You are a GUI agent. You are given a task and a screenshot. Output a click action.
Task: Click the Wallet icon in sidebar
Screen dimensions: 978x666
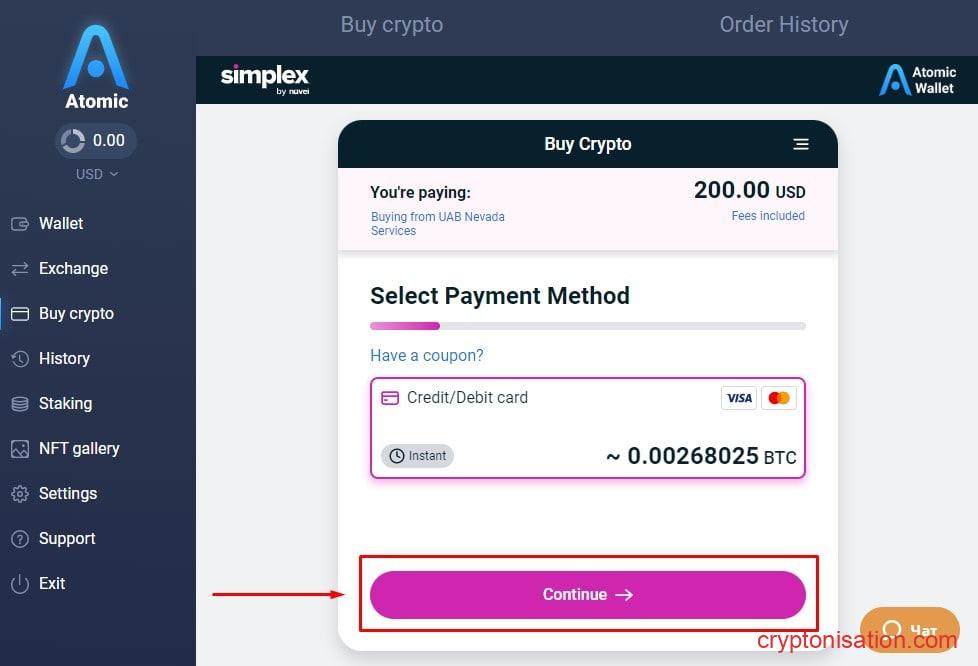click(20, 224)
